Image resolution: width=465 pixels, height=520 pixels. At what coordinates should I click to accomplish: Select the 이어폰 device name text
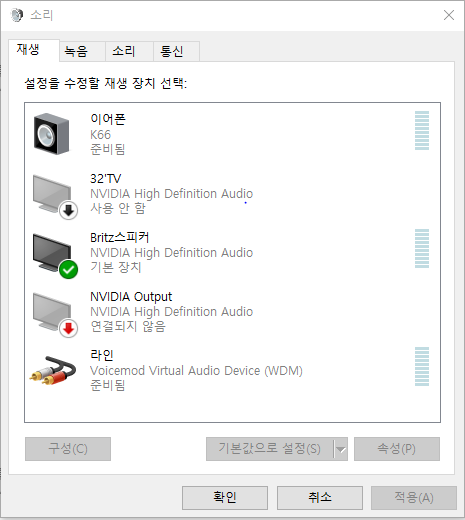tap(108, 119)
